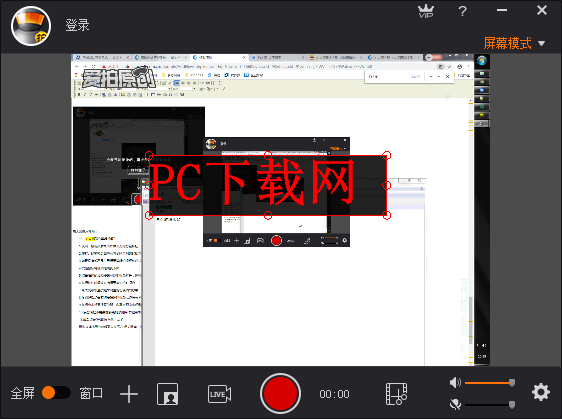Click the 登录 login text
The width and height of the screenshot is (562, 419).
point(77,25)
